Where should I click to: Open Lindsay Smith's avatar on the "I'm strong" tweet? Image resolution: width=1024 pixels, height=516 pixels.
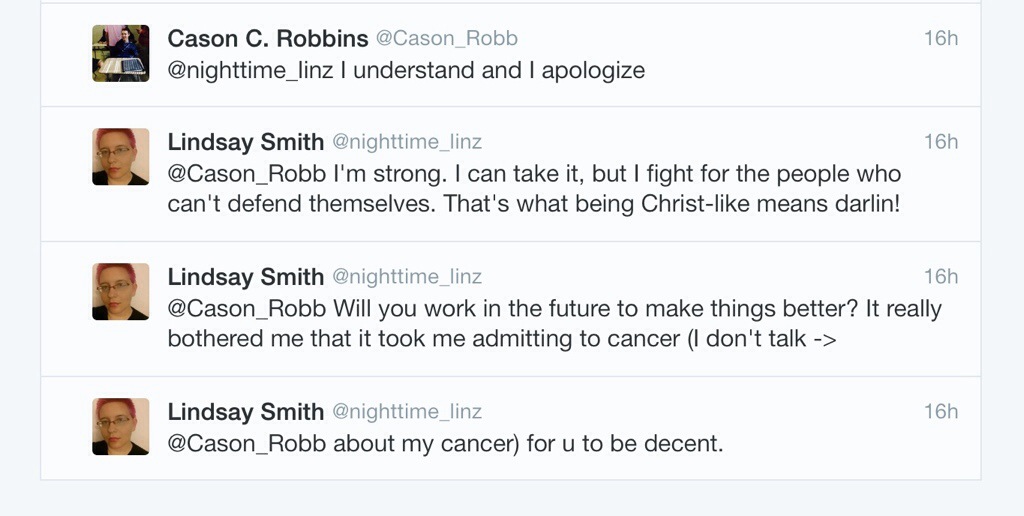pyautogui.click(x=121, y=157)
